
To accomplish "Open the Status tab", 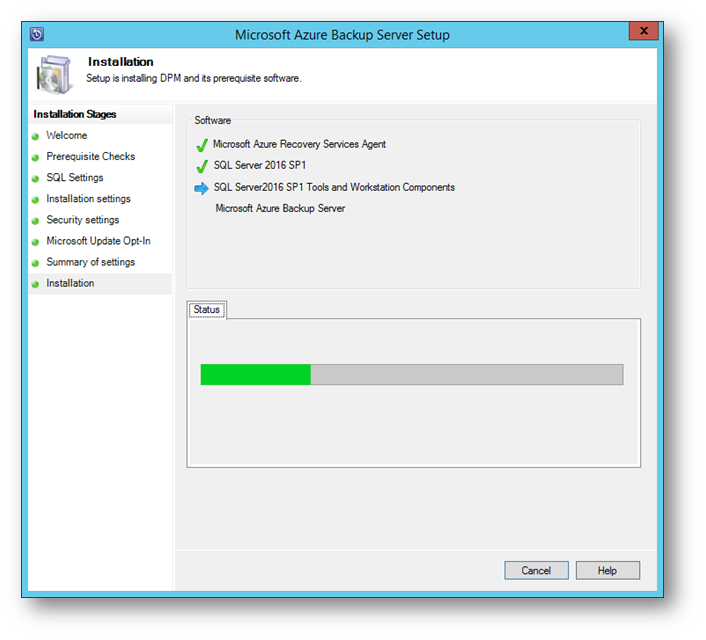I will [207, 310].
